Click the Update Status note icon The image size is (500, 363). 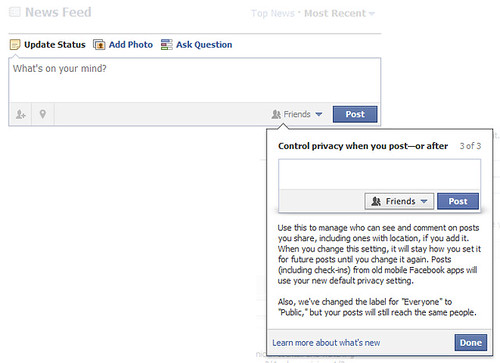[15, 45]
